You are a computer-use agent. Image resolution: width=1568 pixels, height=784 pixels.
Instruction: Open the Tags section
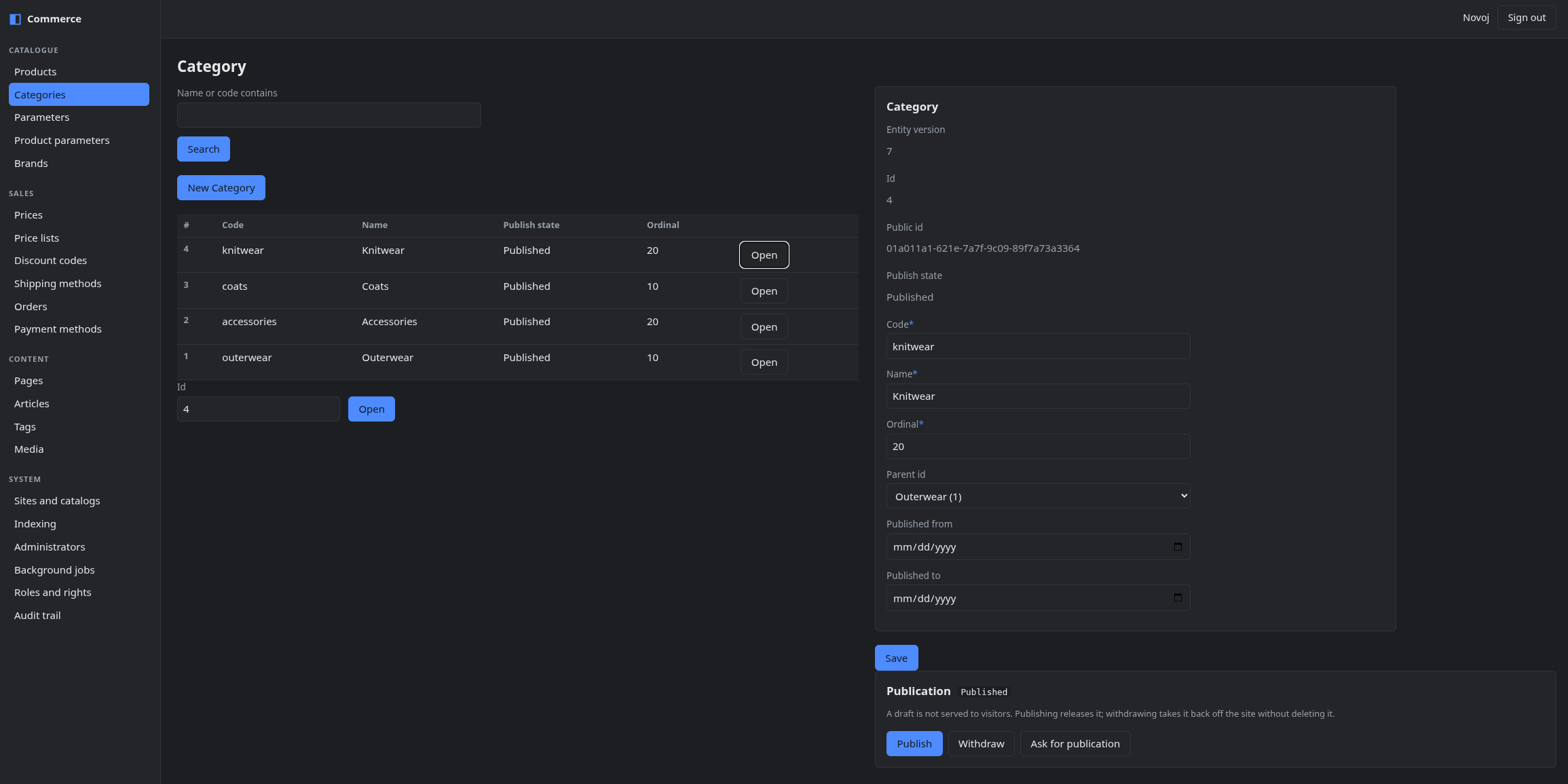tap(79, 427)
